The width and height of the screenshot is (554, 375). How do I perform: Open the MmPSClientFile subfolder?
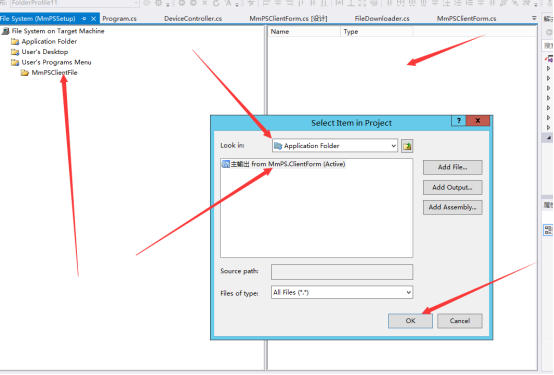(49, 72)
